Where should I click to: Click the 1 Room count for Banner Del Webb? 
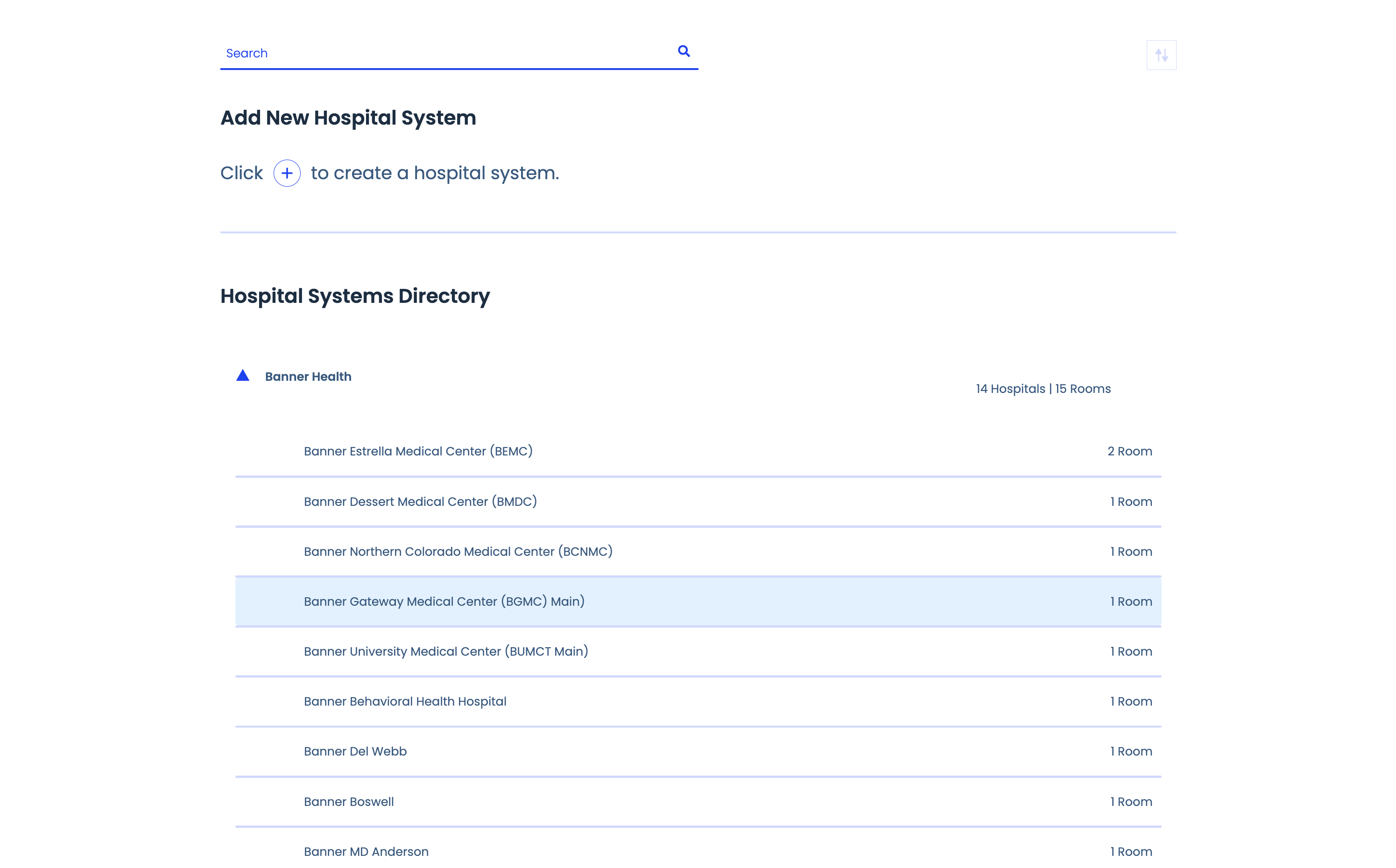(1131, 752)
